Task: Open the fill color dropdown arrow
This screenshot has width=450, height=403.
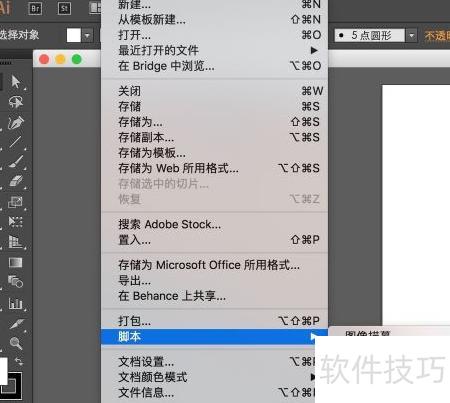Action: click(x=87, y=35)
